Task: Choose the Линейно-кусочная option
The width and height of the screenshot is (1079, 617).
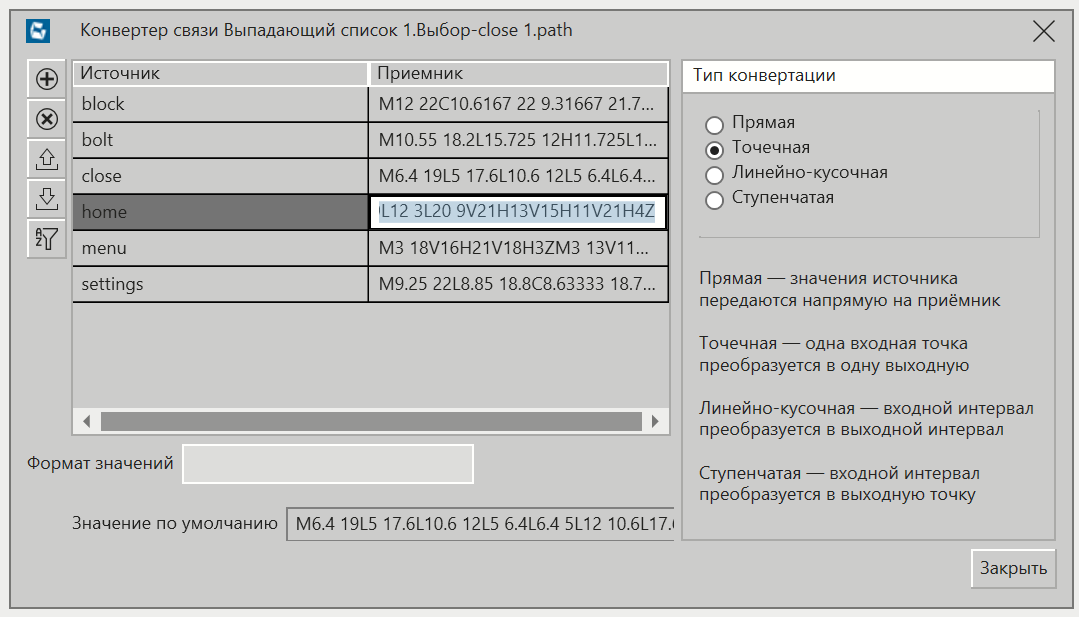Action: 714,175
